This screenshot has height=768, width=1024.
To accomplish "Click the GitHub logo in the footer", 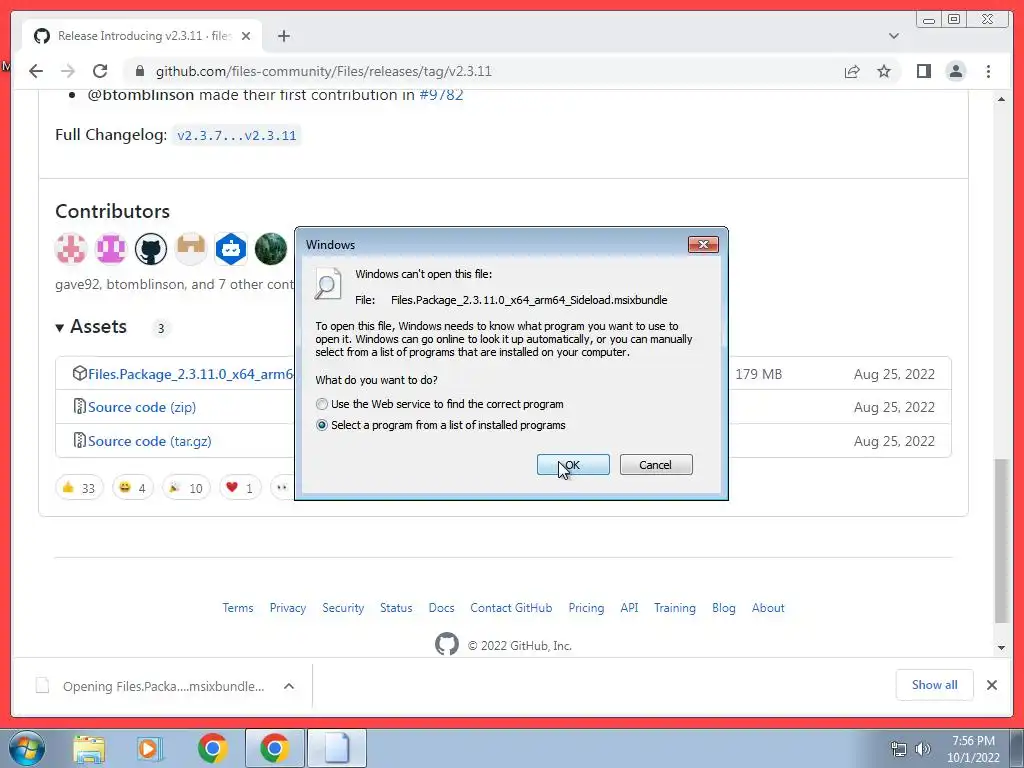I will pyautogui.click(x=447, y=645).
